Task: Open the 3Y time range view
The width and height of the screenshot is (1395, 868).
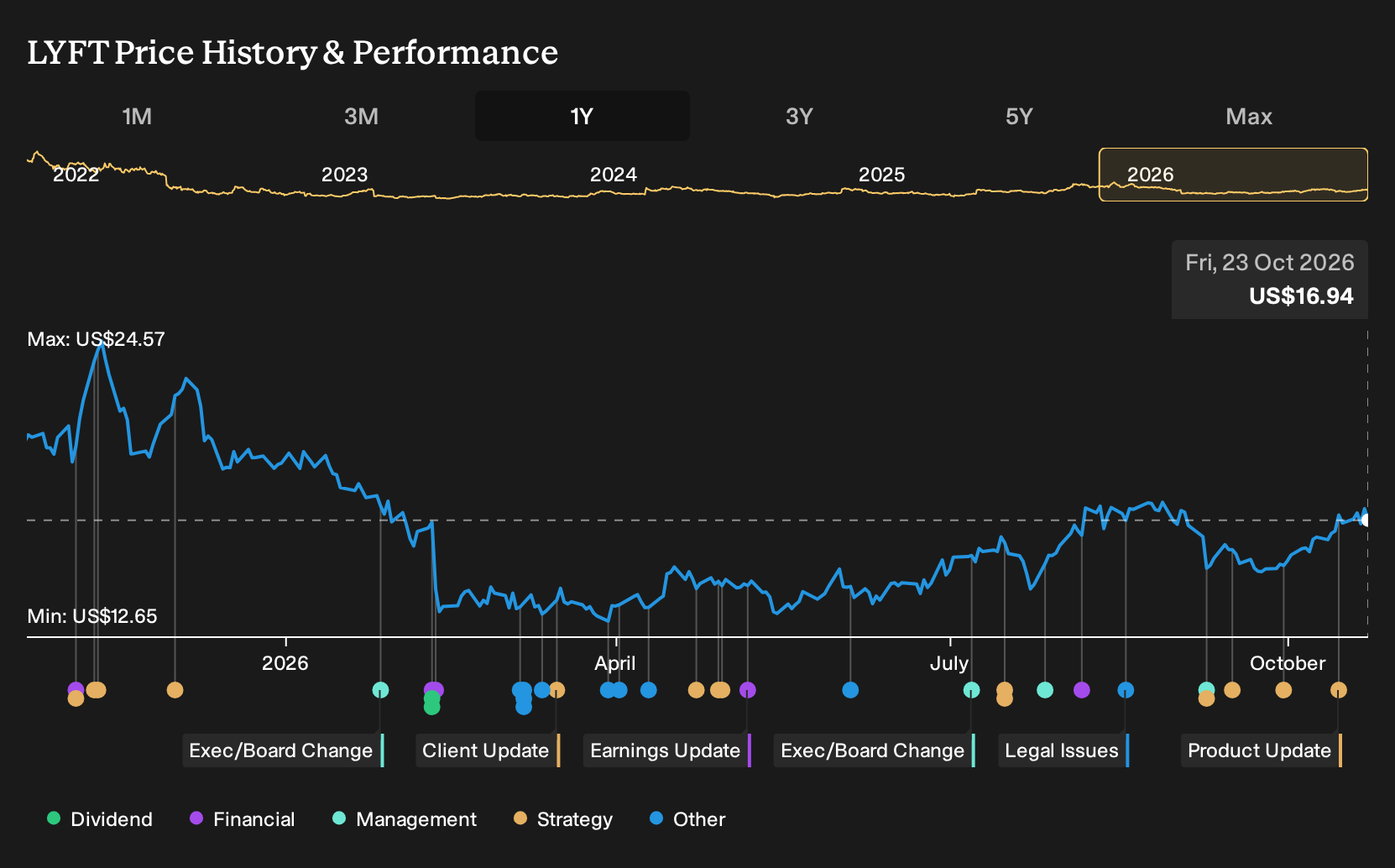Action: coord(799,116)
